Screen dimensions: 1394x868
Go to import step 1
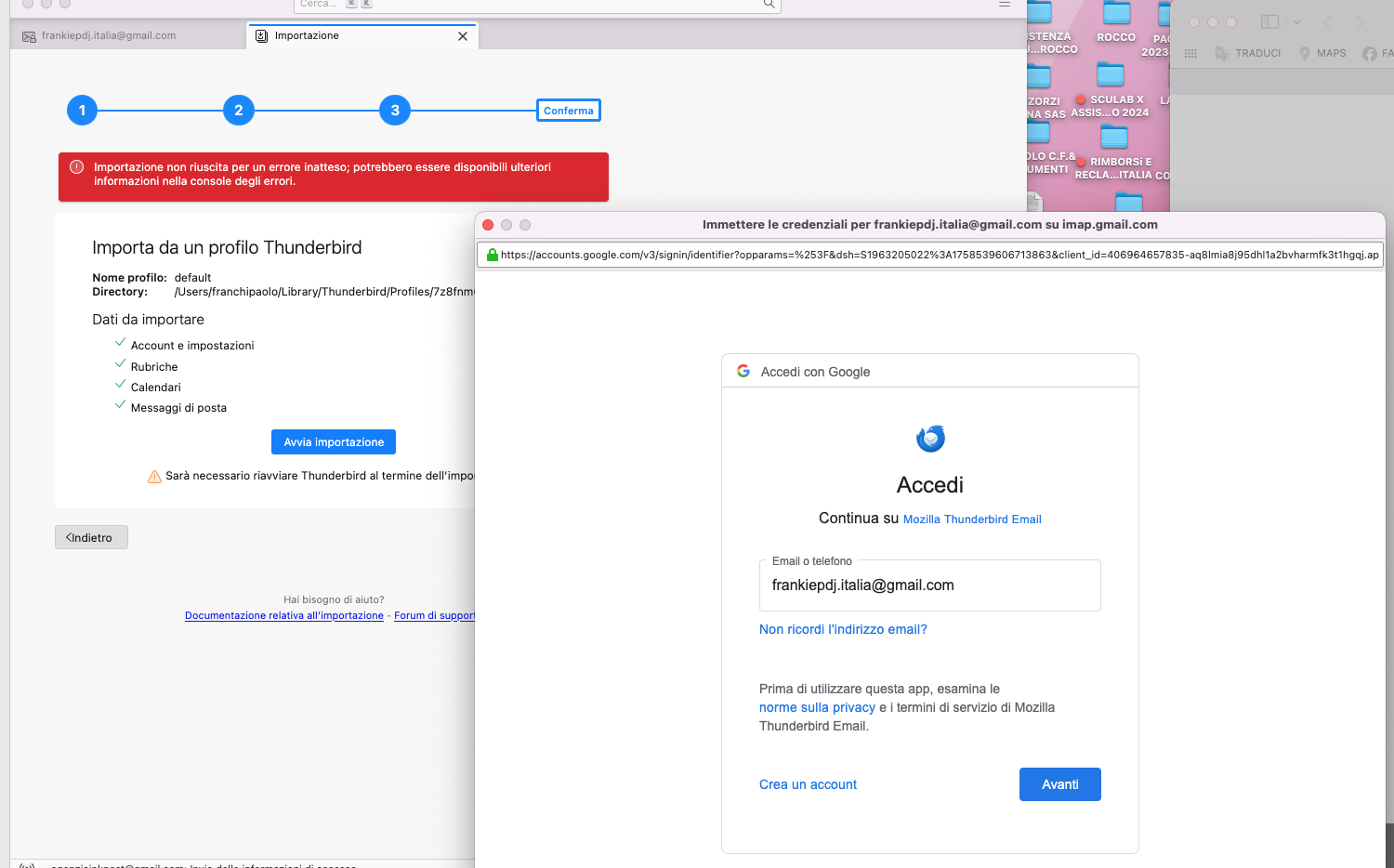click(x=82, y=111)
